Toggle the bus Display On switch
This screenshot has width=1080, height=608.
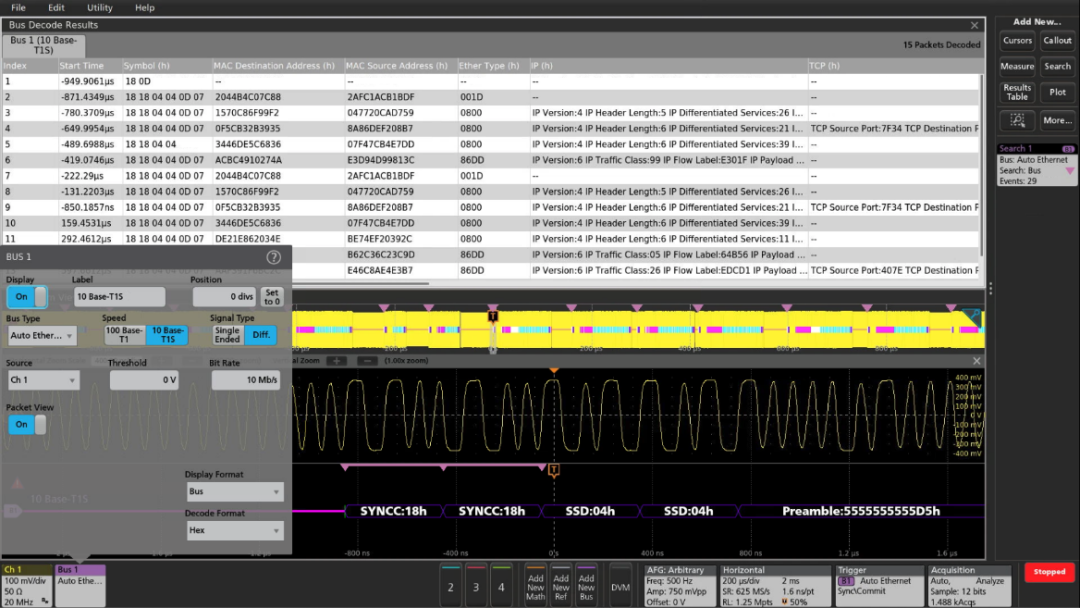point(27,297)
